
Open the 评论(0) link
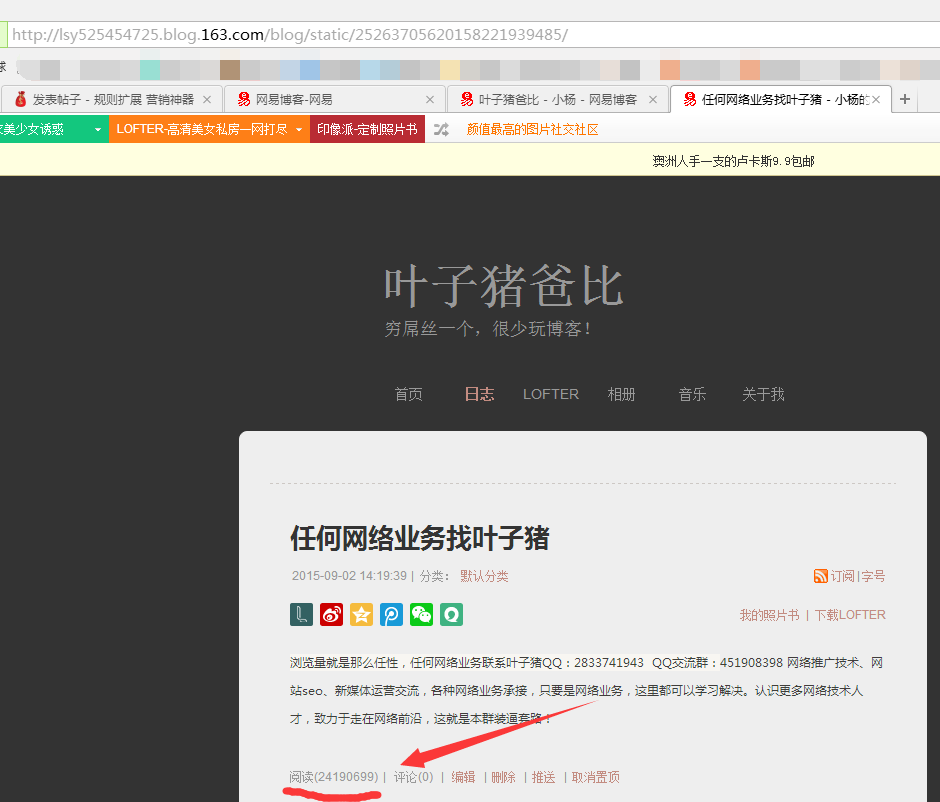coord(413,776)
